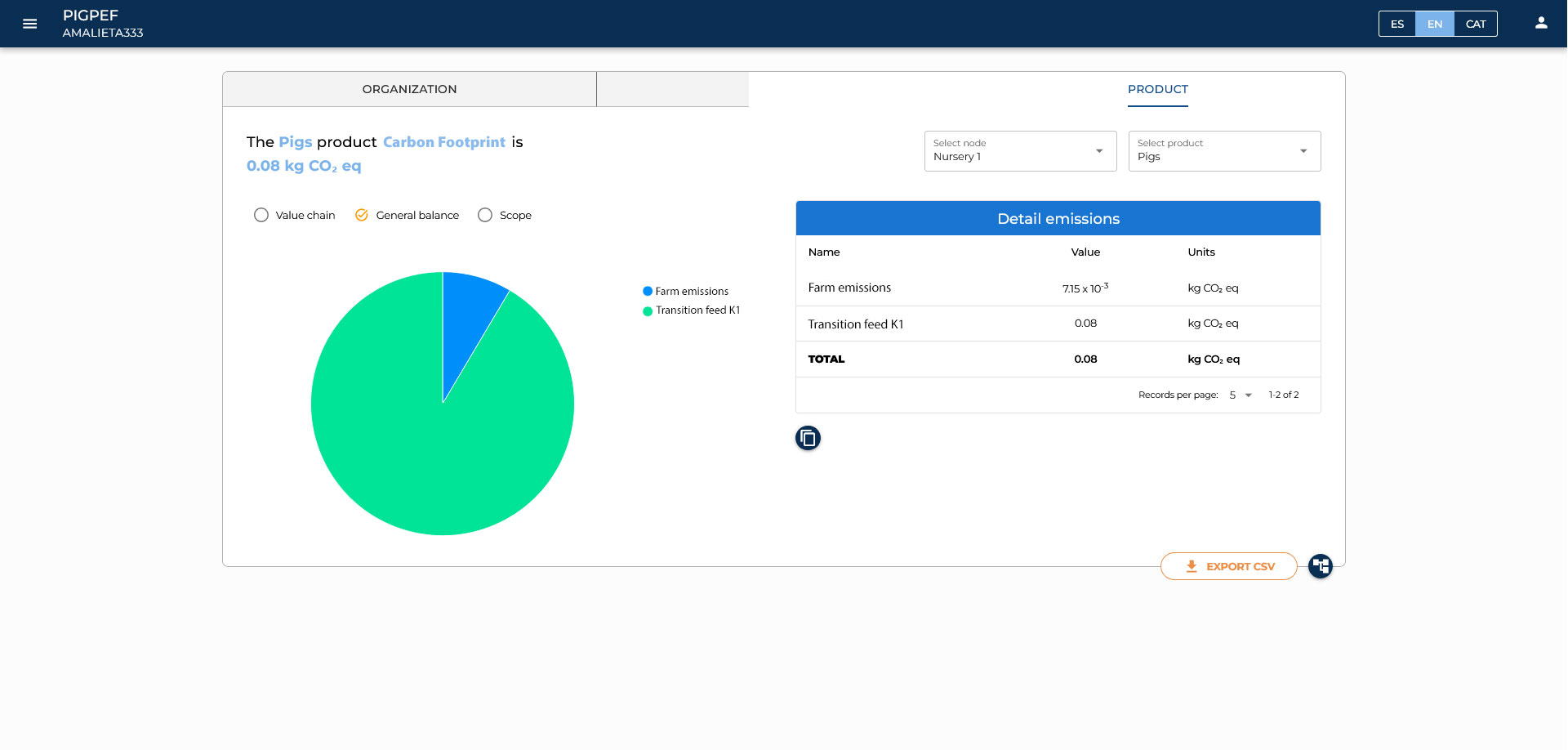The height and width of the screenshot is (750, 1568).
Task: Click the Farm emissions legend dot
Action: [x=648, y=292]
